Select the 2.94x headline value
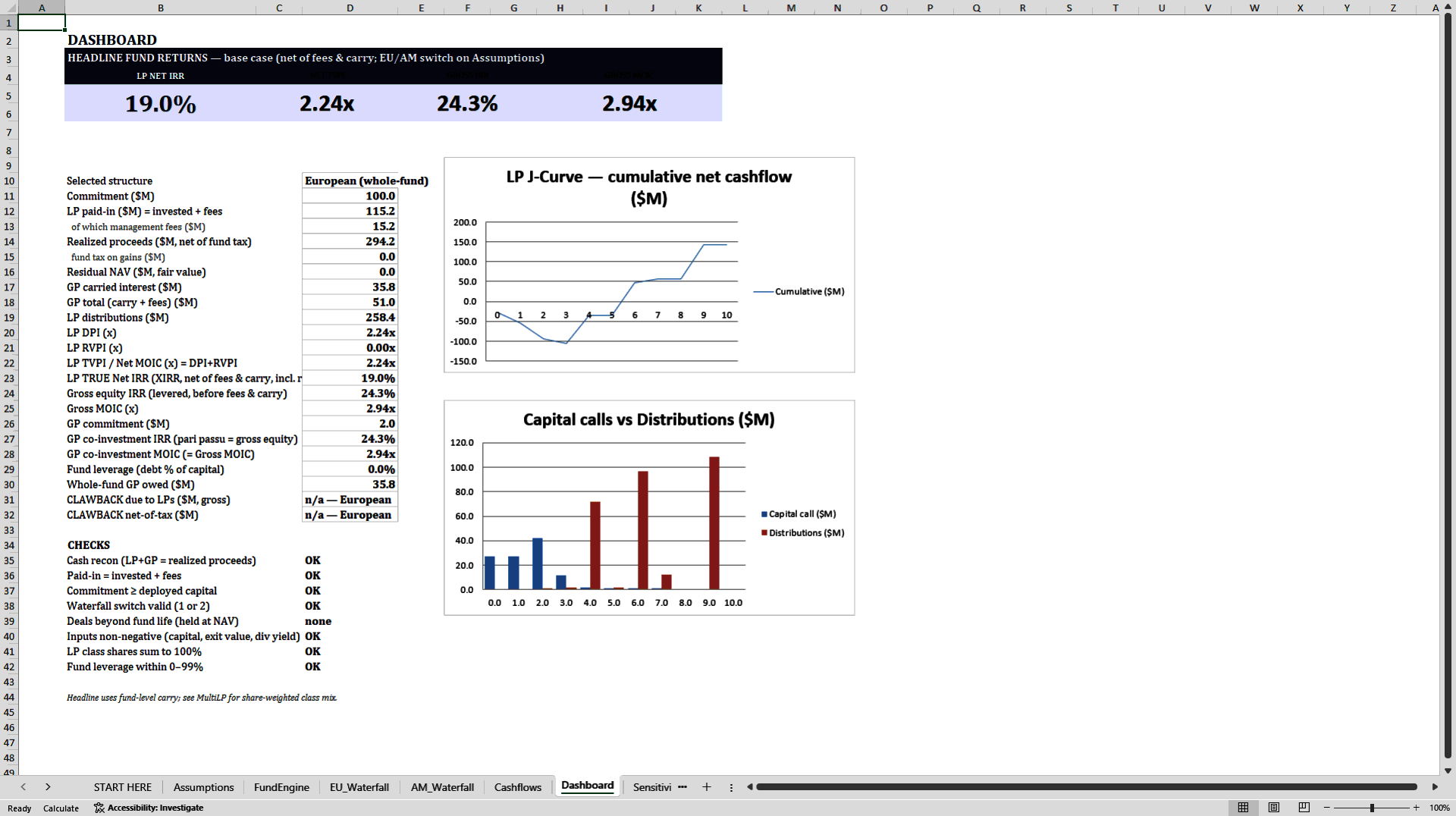Screen dimensions: 1456x816 tap(629, 103)
